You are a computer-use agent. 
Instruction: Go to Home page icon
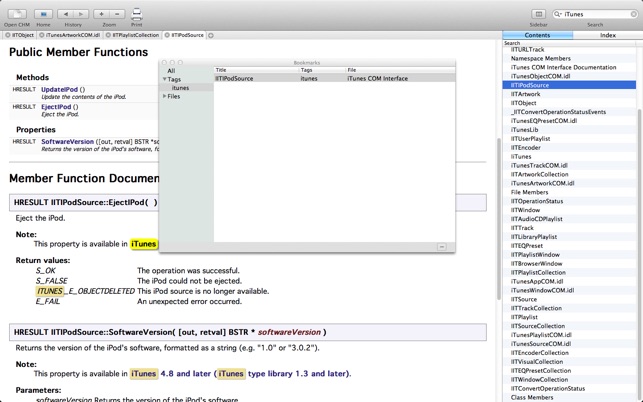(44, 14)
